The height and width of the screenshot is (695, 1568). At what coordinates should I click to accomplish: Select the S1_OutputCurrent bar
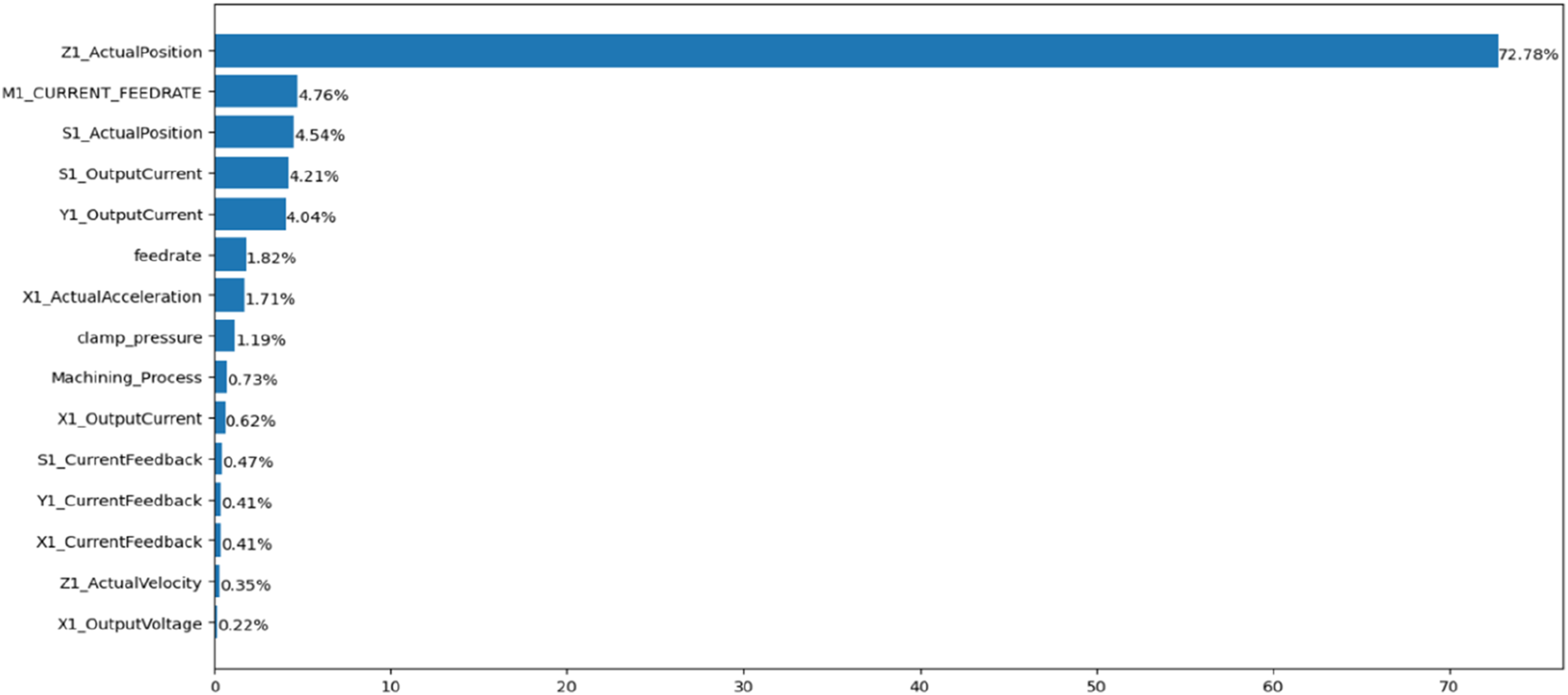[252, 173]
